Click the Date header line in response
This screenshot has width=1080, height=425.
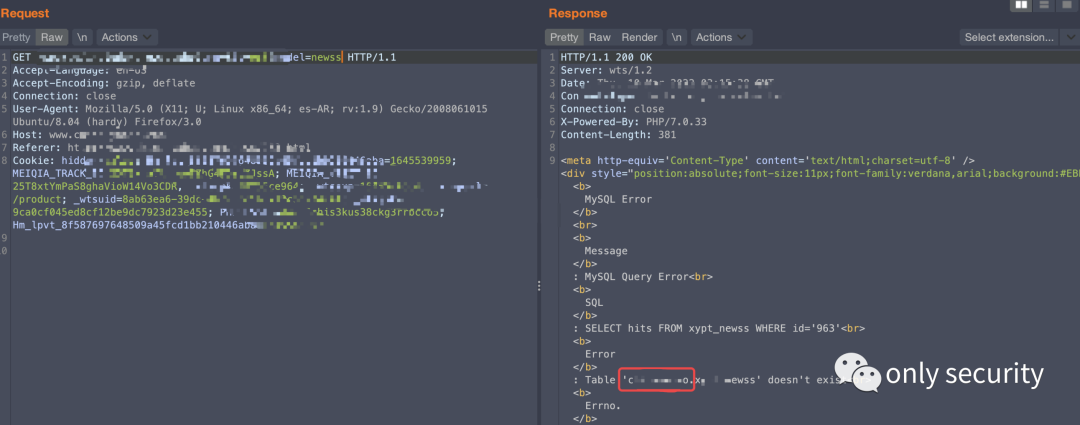(667, 83)
